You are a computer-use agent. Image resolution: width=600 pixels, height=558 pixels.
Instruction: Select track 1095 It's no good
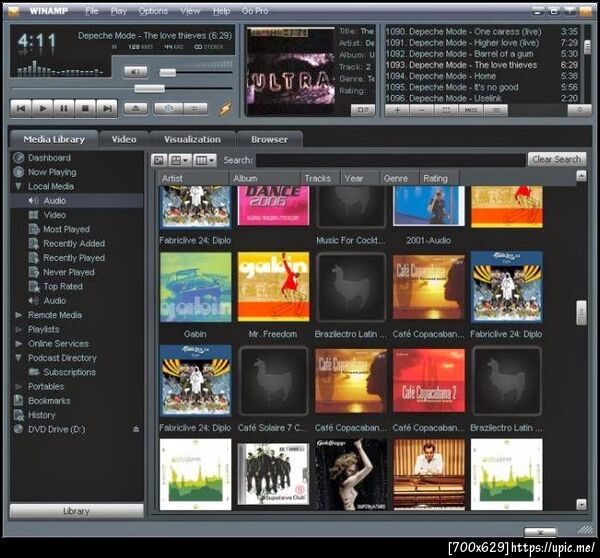tap(482, 87)
